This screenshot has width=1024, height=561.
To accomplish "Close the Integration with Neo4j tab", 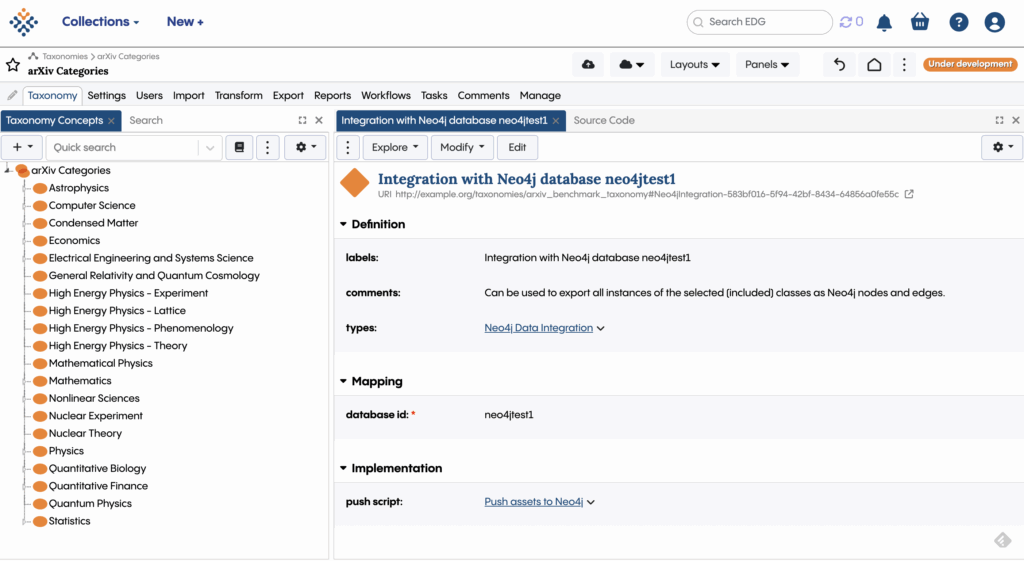I will point(556,121).
